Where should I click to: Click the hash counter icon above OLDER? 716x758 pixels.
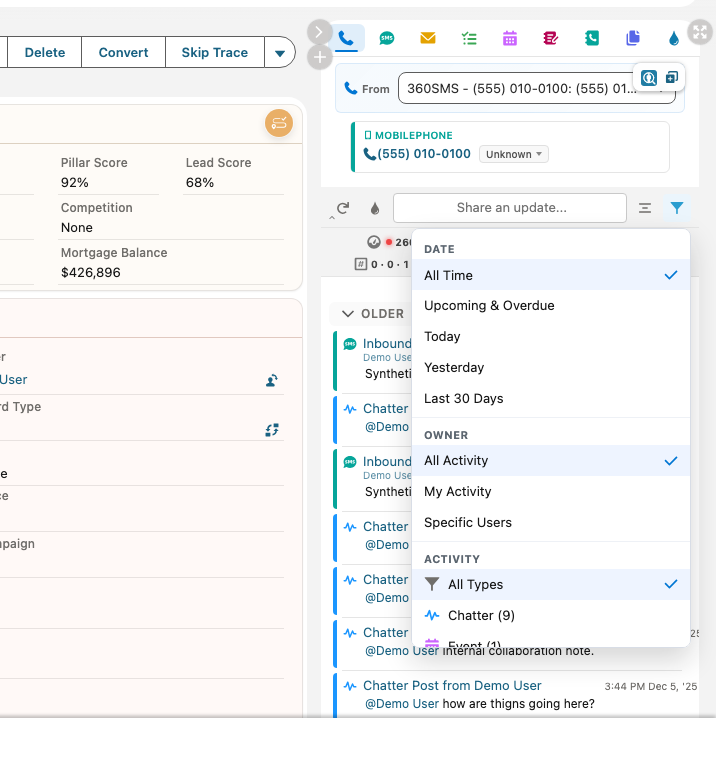coord(361,264)
